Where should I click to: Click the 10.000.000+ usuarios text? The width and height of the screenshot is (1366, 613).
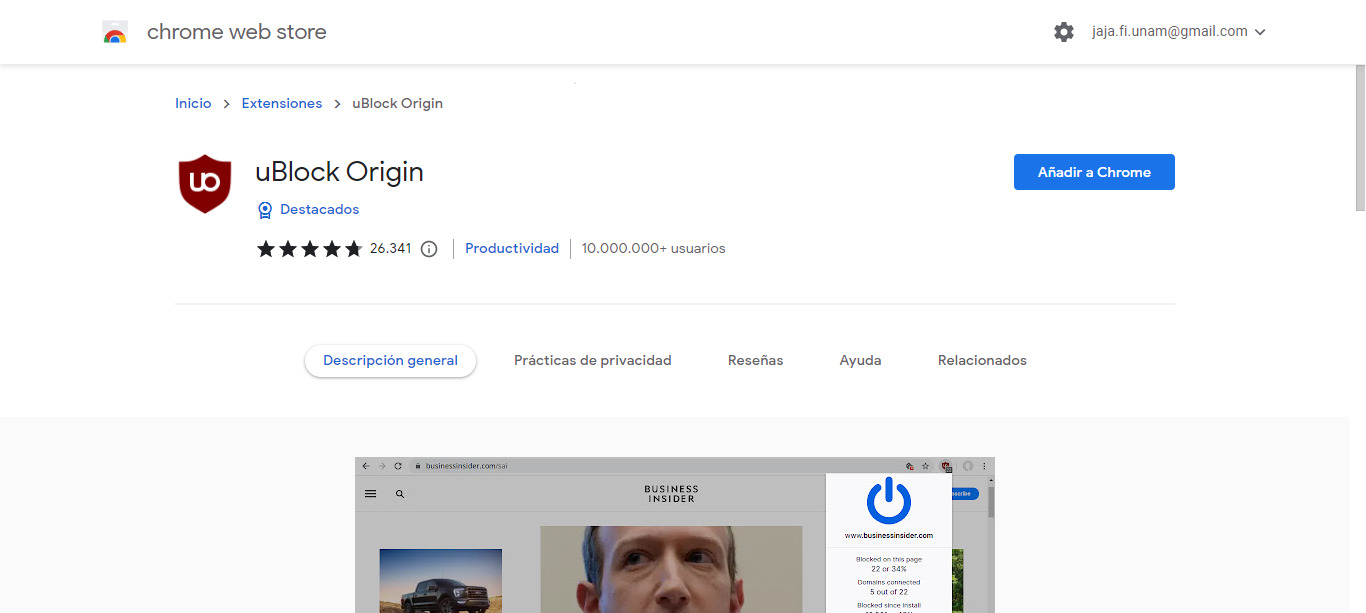(x=654, y=249)
